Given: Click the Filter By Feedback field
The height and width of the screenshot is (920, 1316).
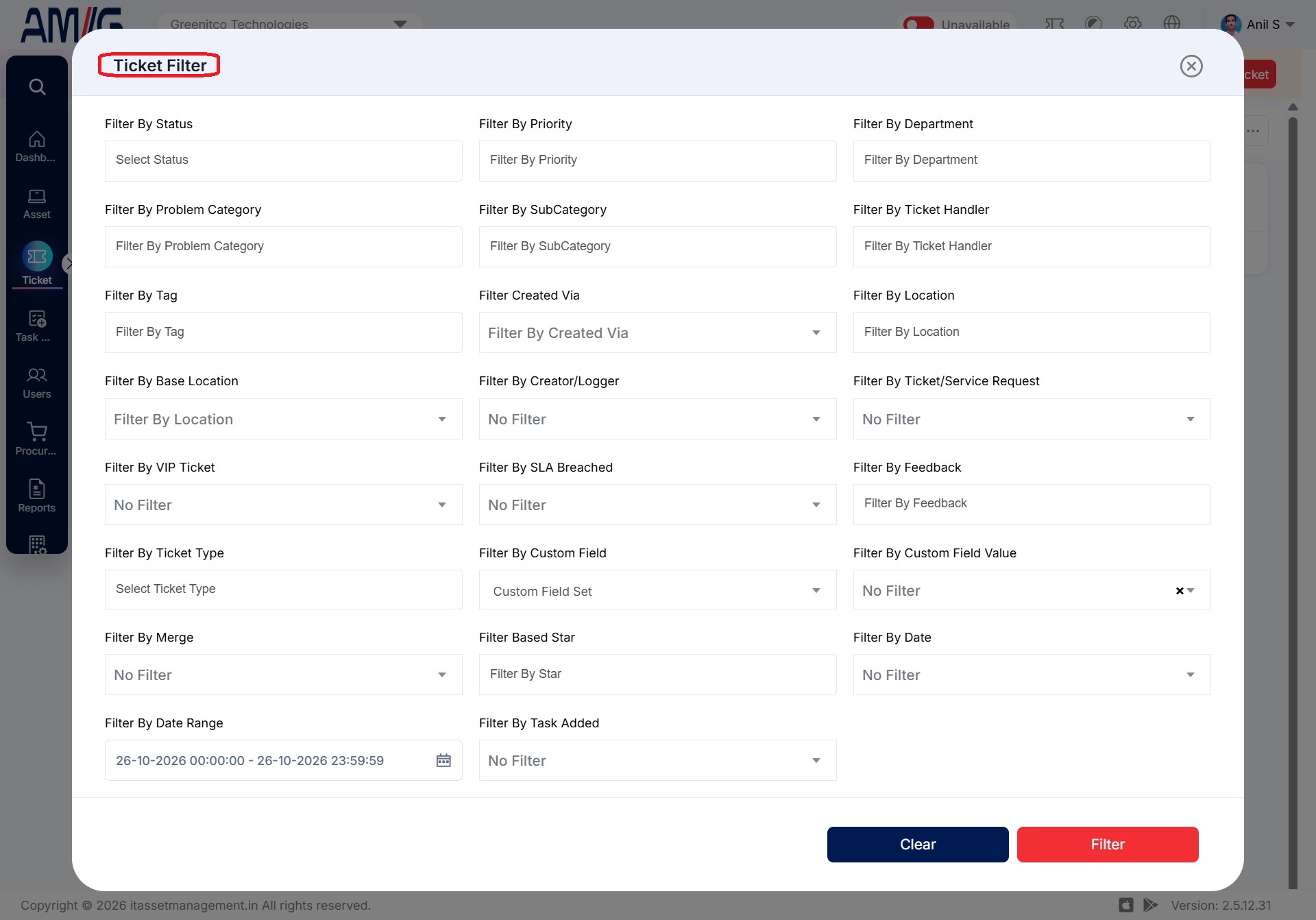Looking at the screenshot, I should [1032, 505].
